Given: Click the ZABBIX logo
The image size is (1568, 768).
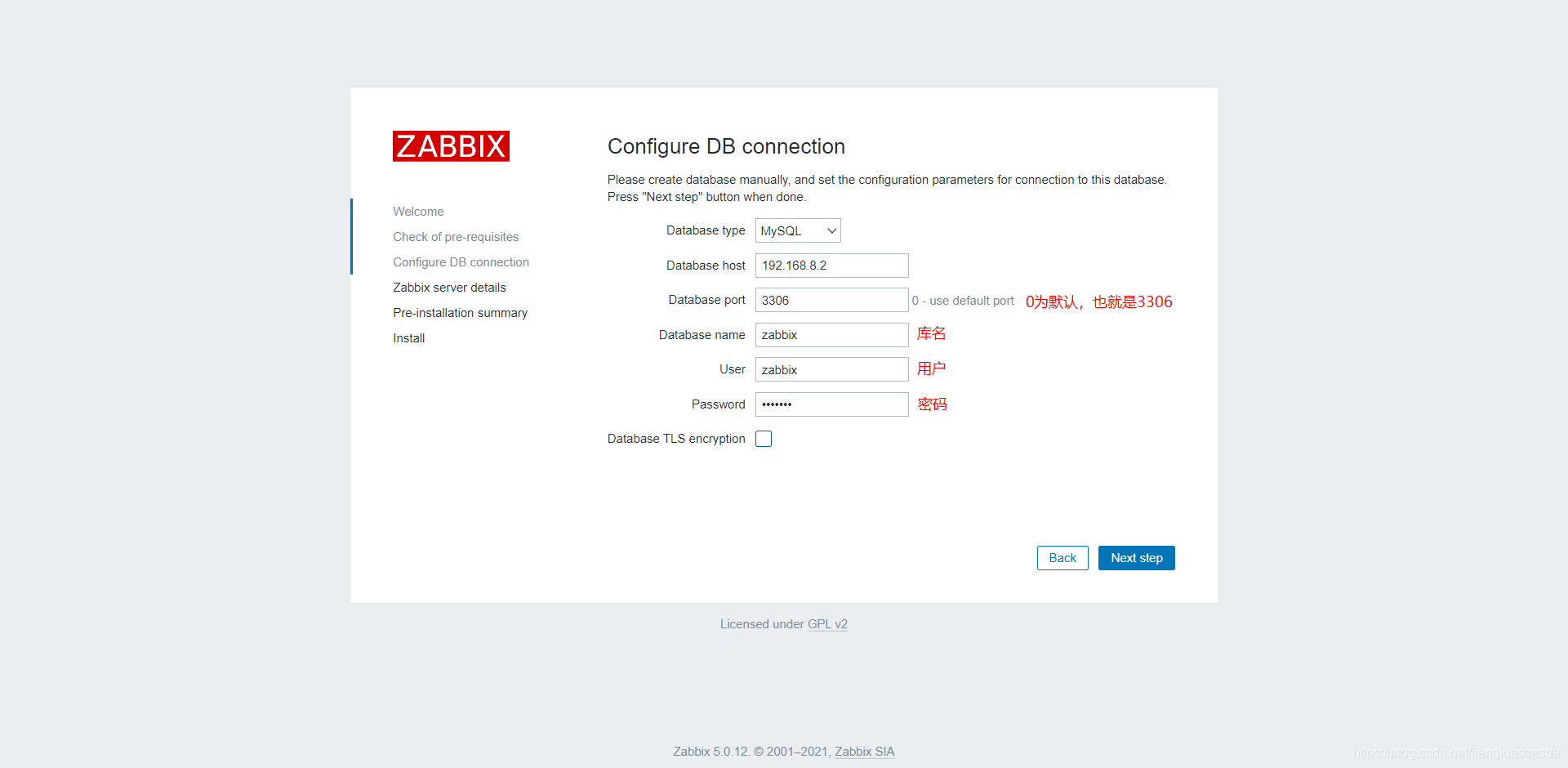Looking at the screenshot, I should point(451,146).
